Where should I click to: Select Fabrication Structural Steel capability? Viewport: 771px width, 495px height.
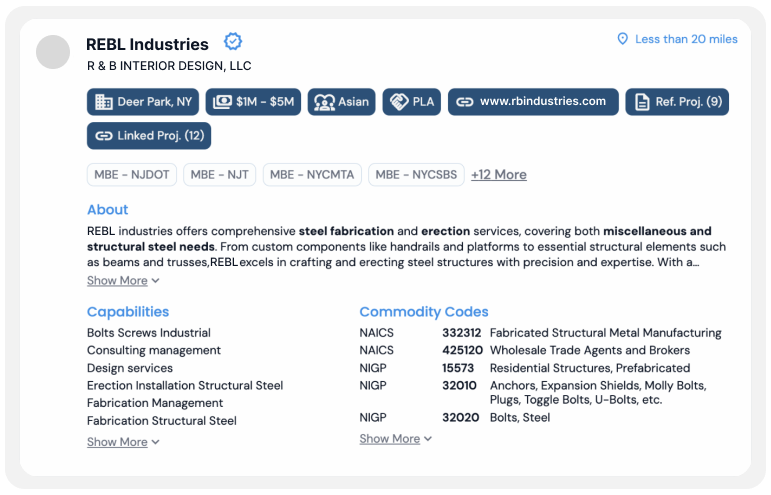(x=162, y=421)
